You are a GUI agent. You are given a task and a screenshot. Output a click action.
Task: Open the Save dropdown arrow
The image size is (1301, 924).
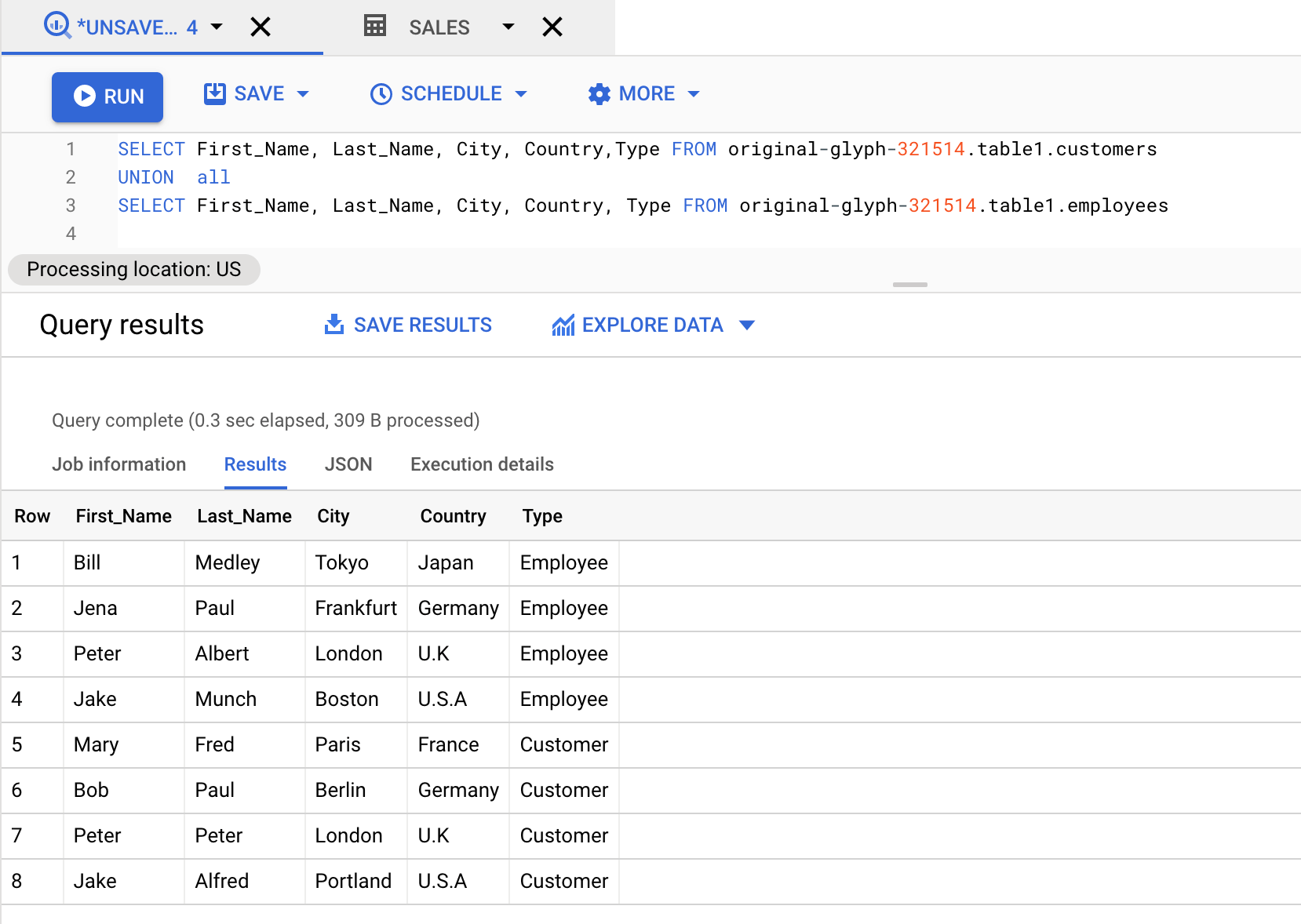(304, 93)
